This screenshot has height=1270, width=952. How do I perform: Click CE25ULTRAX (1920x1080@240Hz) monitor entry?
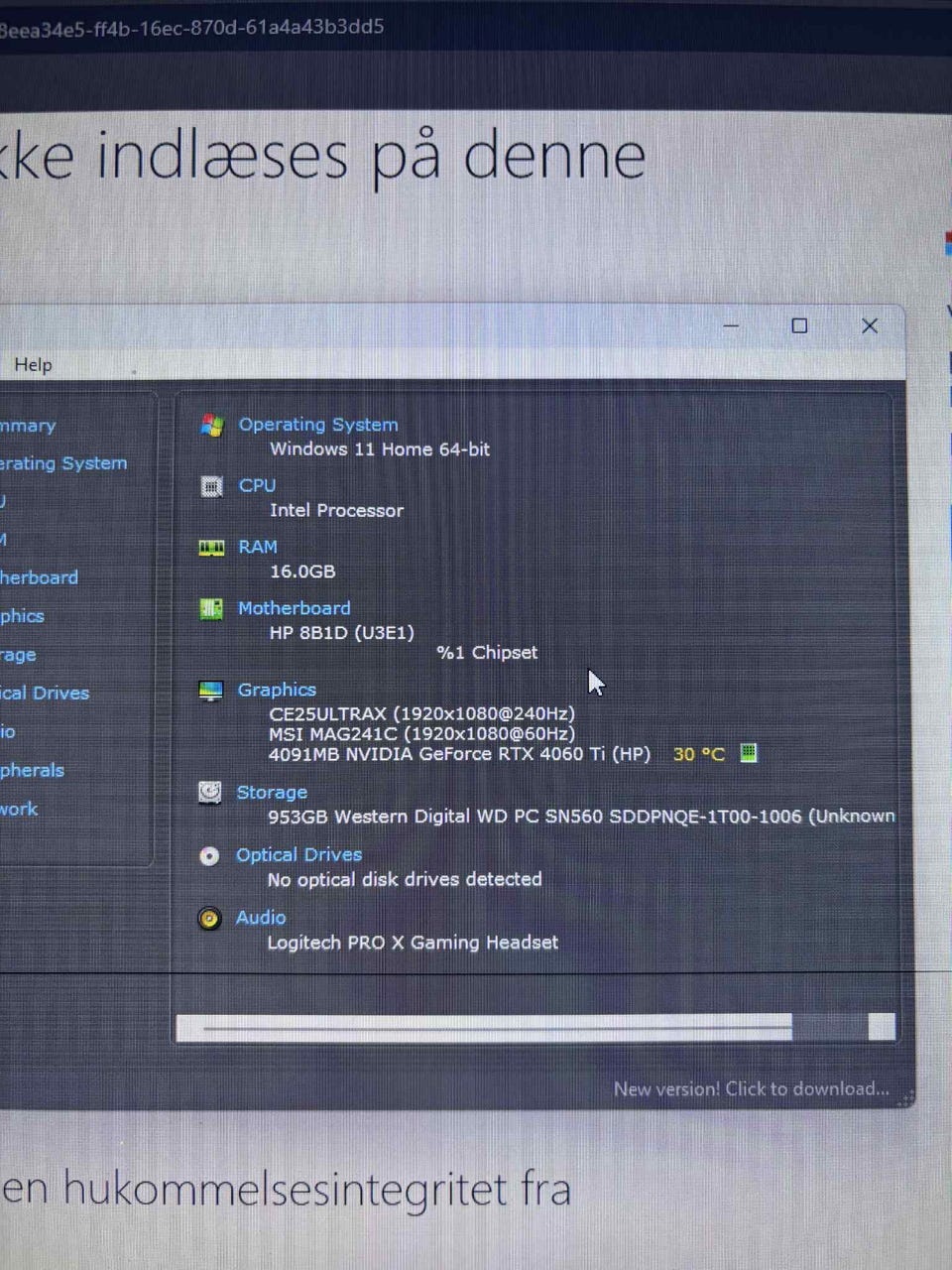click(x=421, y=713)
